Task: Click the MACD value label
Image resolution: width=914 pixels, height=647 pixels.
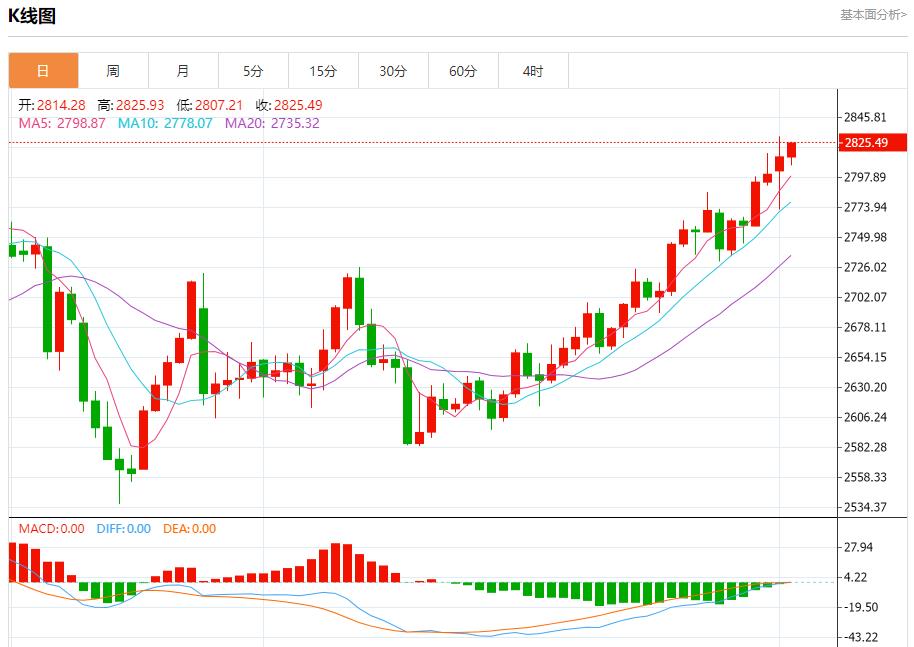Action: click(51, 529)
